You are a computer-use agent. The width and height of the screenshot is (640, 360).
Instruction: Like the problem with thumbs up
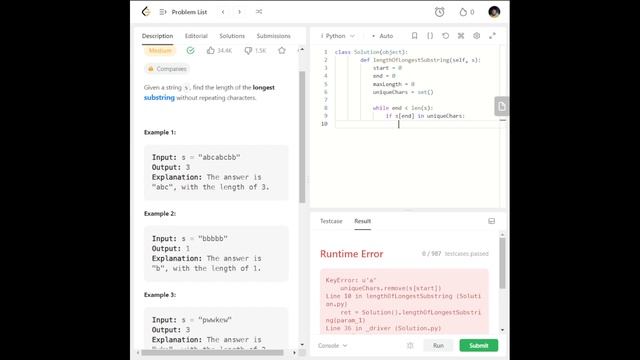pyautogui.click(x=211, y=51)
